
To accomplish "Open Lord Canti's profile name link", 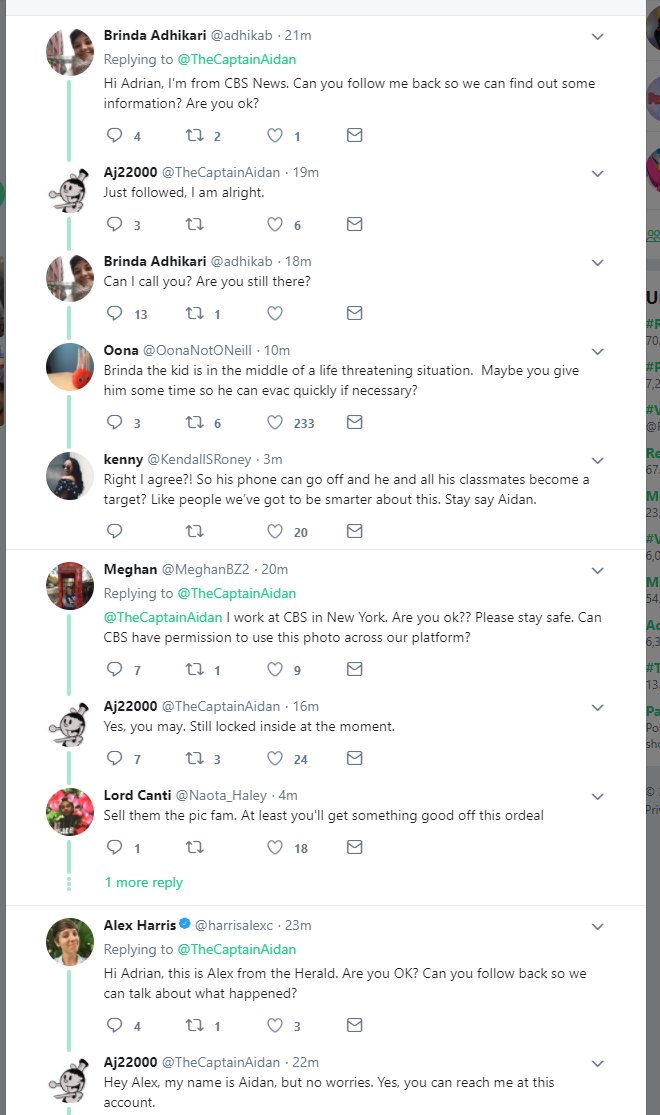I will coord(137,795).
